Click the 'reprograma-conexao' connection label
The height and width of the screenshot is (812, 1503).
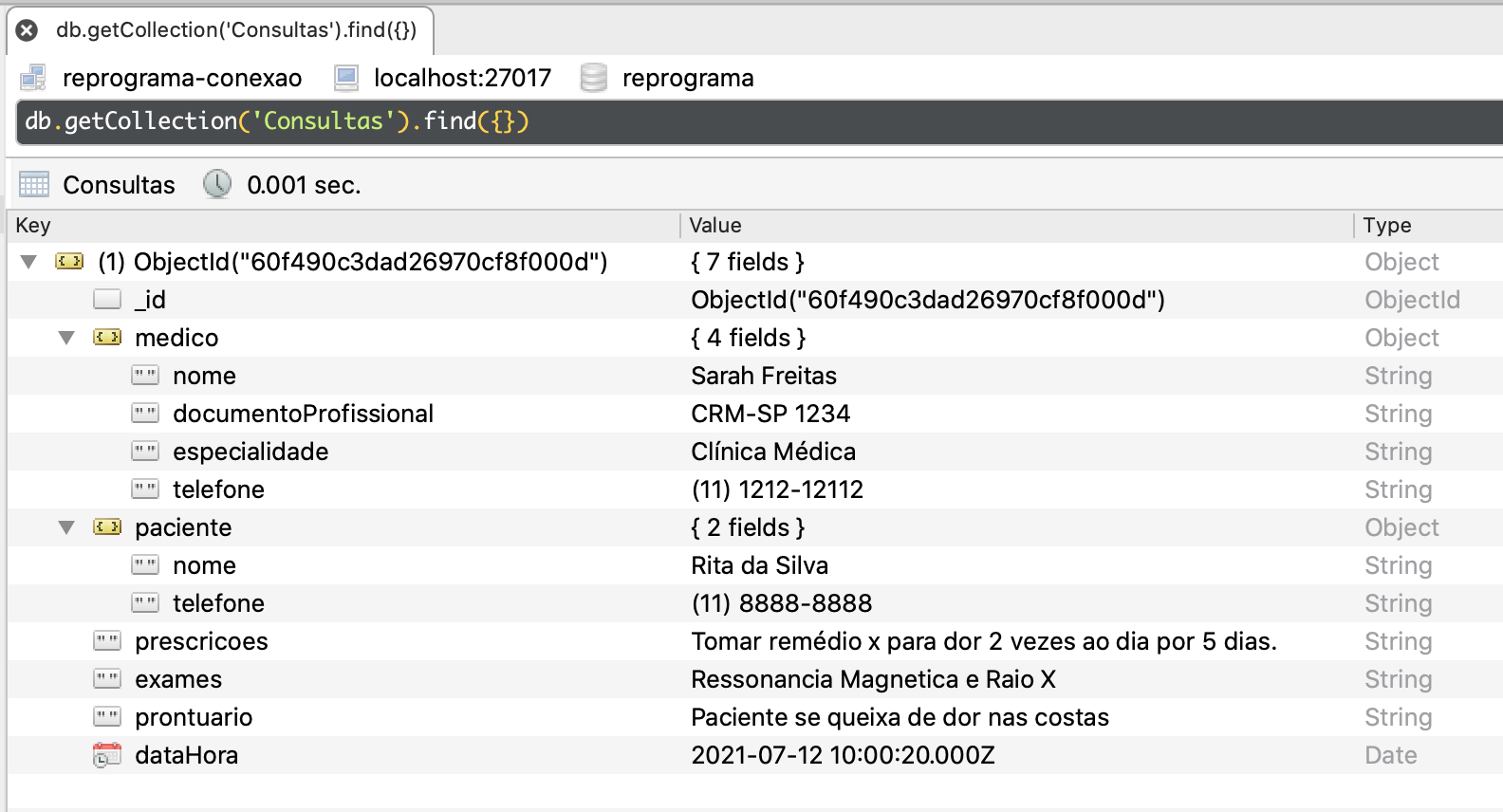coord(182,78)
